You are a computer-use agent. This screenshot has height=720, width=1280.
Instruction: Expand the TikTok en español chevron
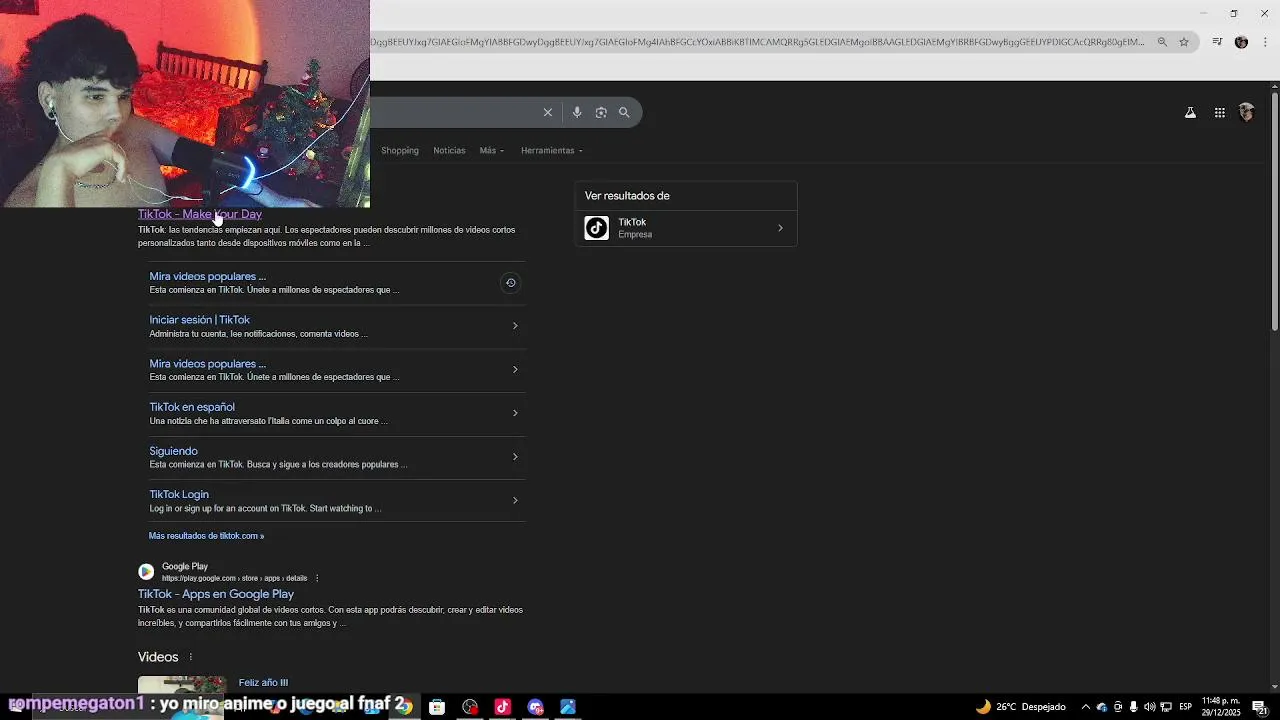tap(515, 413)
